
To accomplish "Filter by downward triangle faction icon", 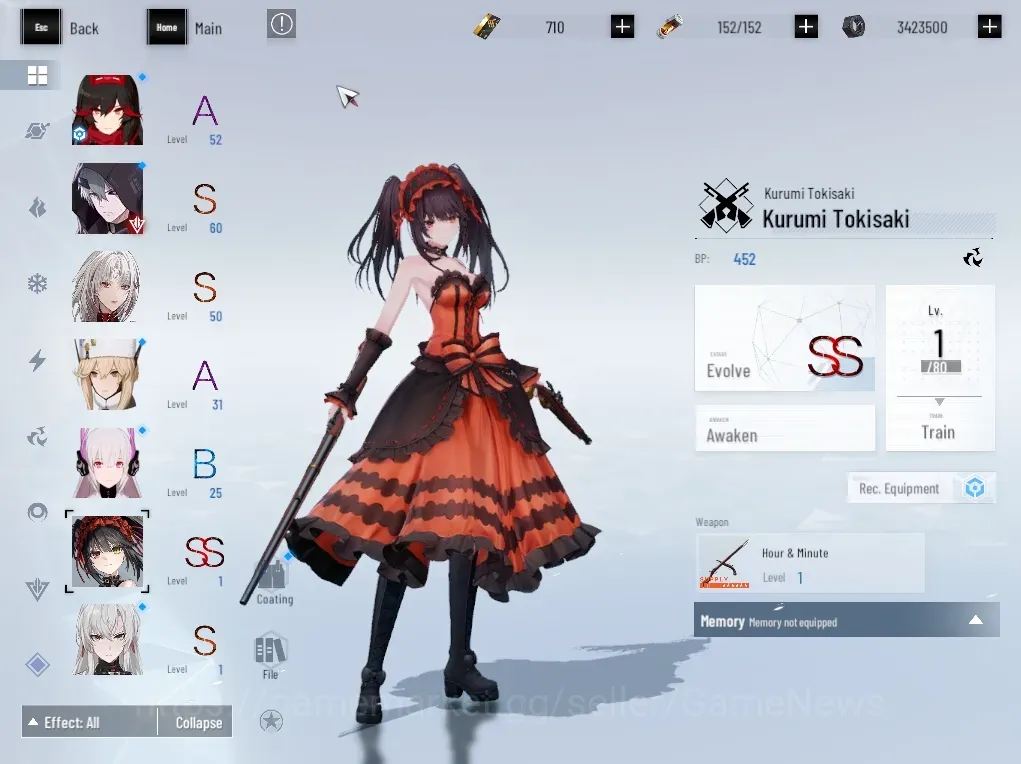I will click(x=37, y=589).
